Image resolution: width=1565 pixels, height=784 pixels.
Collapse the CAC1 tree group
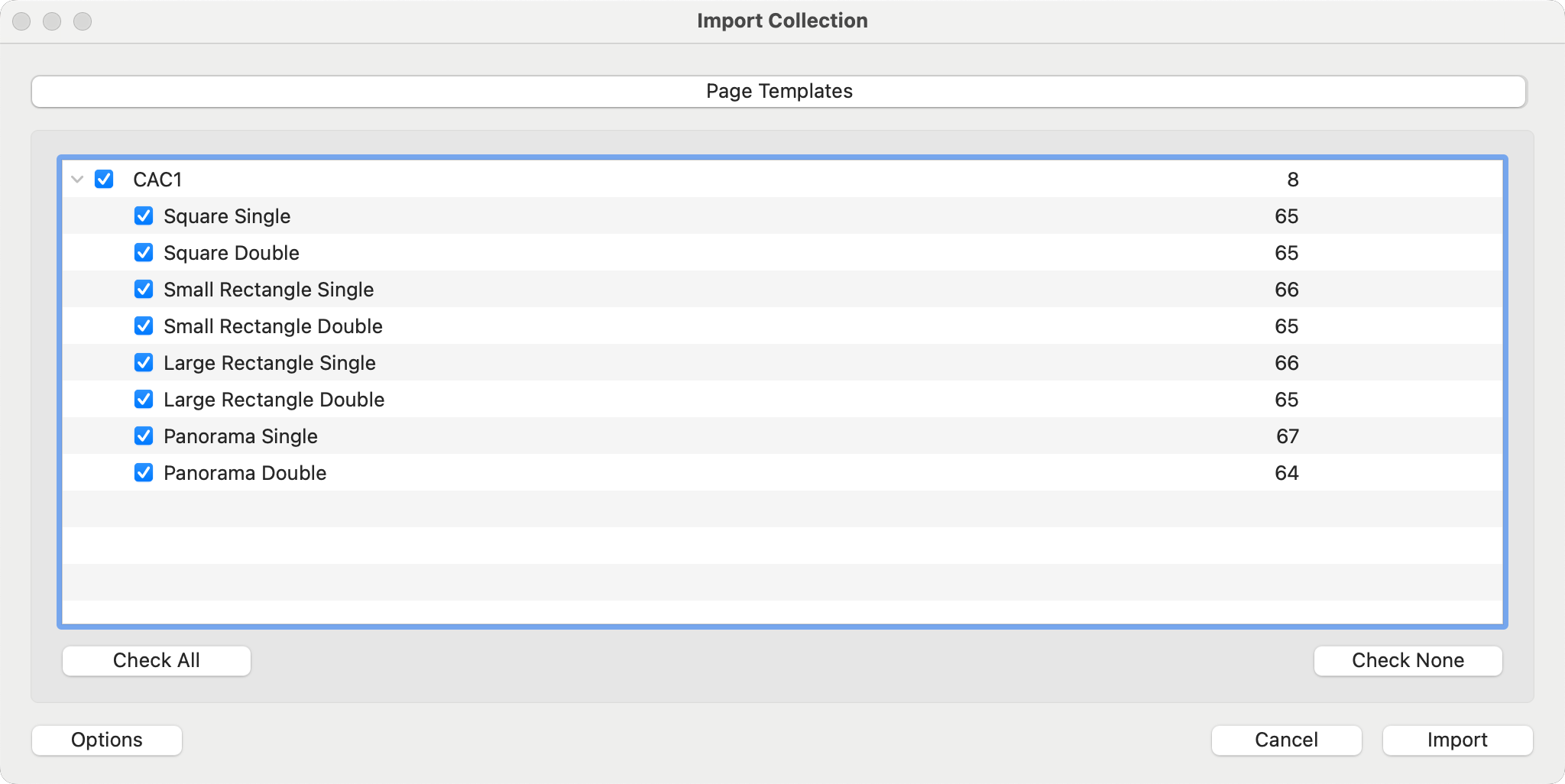77,180
